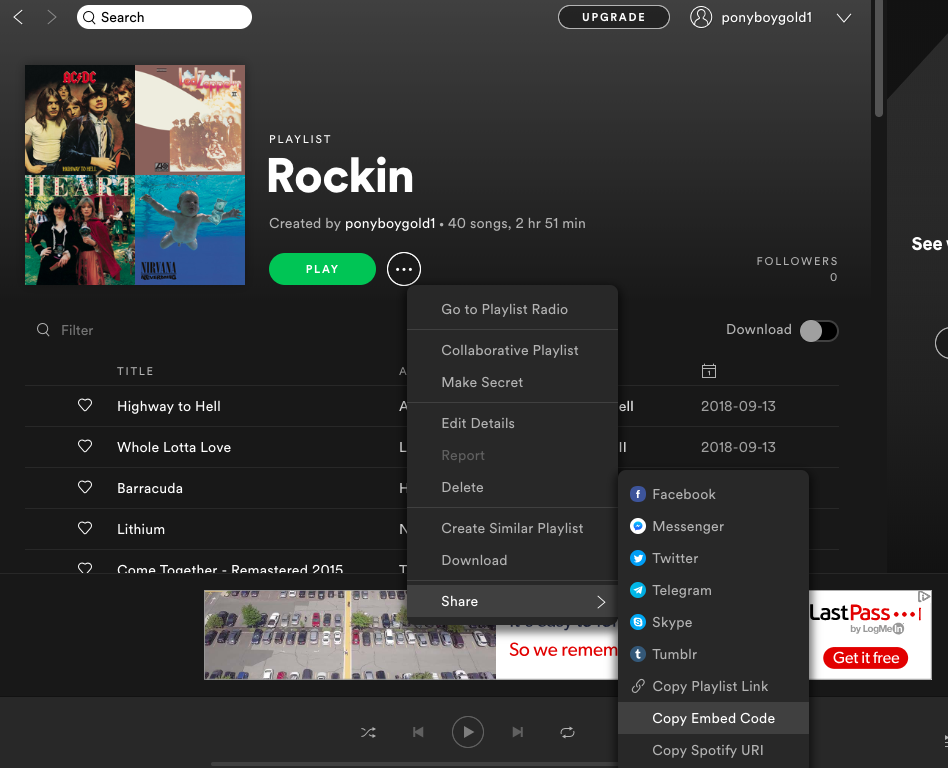948x768 pixels.
Task: Select Come Together - Remastered 2015 track
Action: click(230, 568)
